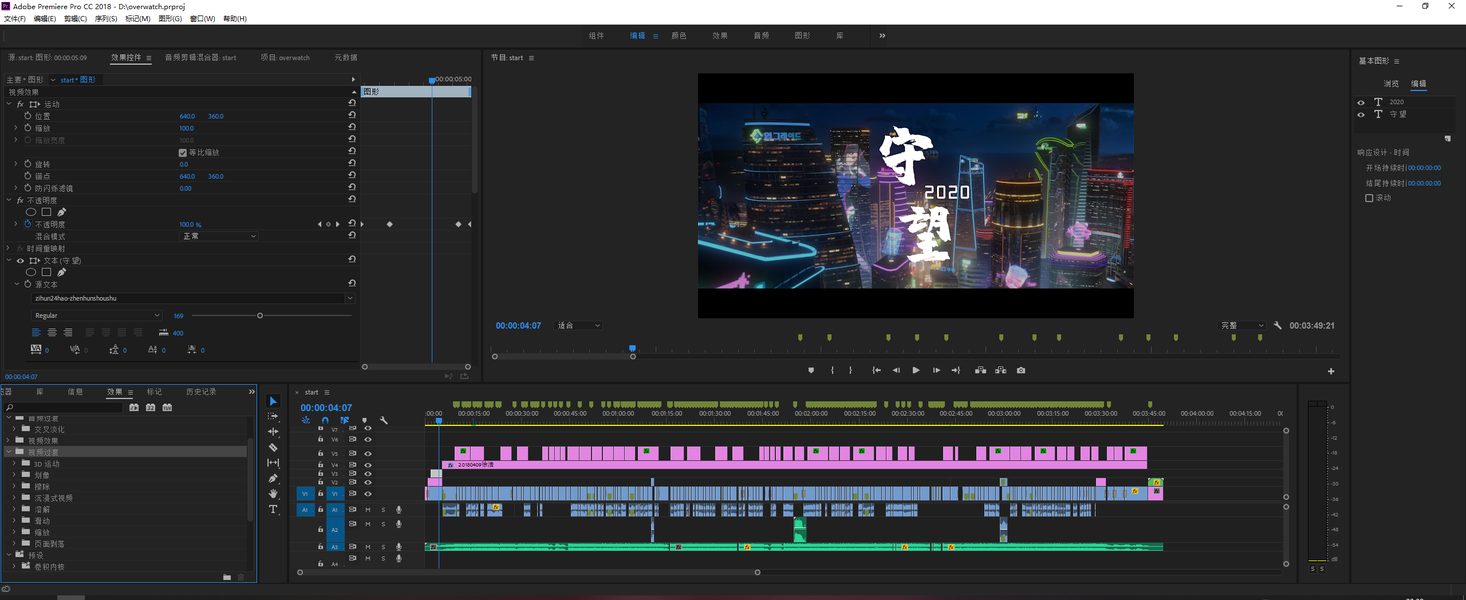Image resolution: width=1466 pixels, height=600 pixels.
Task: Toggle snap magnet in timeline
Action: (x=325, y=420)
